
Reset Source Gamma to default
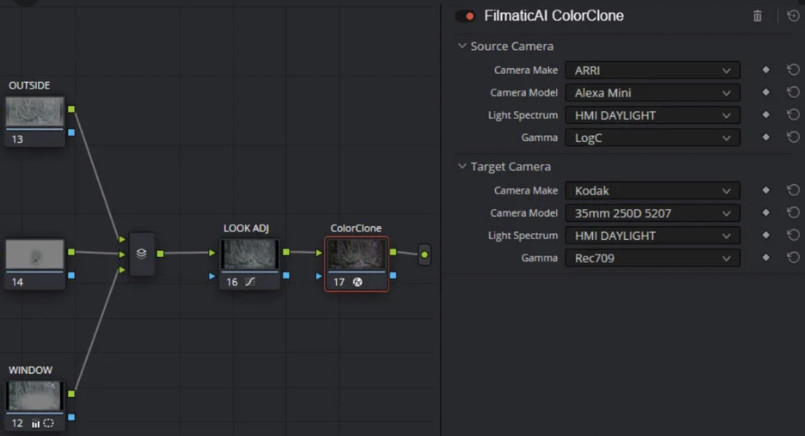click(x=793, y=137)
